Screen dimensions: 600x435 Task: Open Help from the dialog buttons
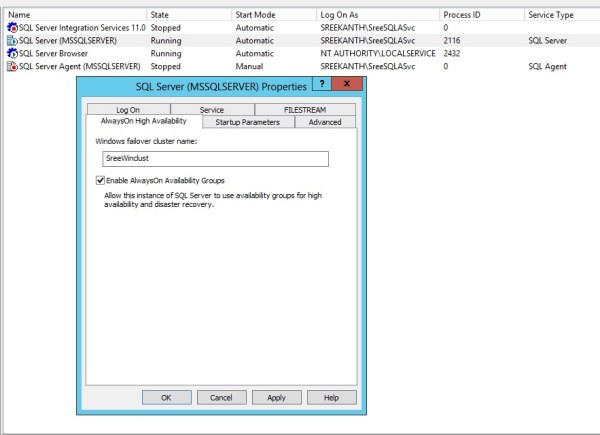click(331, 397)
